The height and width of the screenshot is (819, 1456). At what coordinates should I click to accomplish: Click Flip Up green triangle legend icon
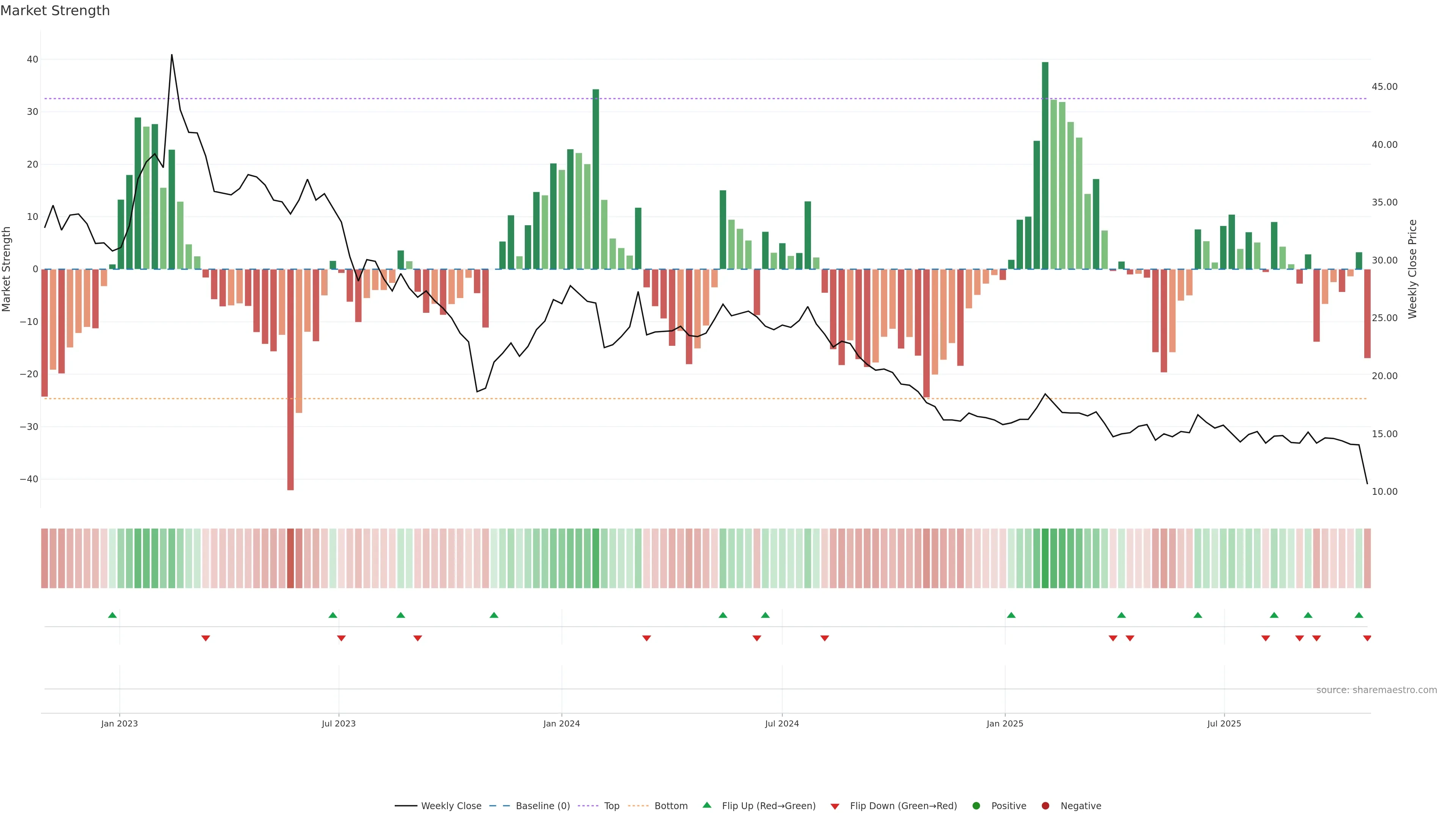click(706, 805)
